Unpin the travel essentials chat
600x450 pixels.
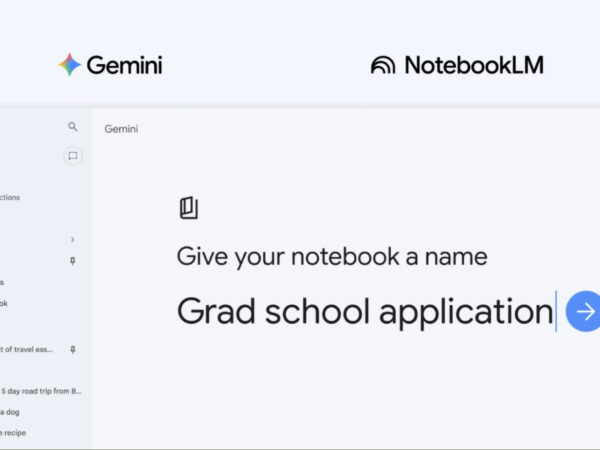73,350
